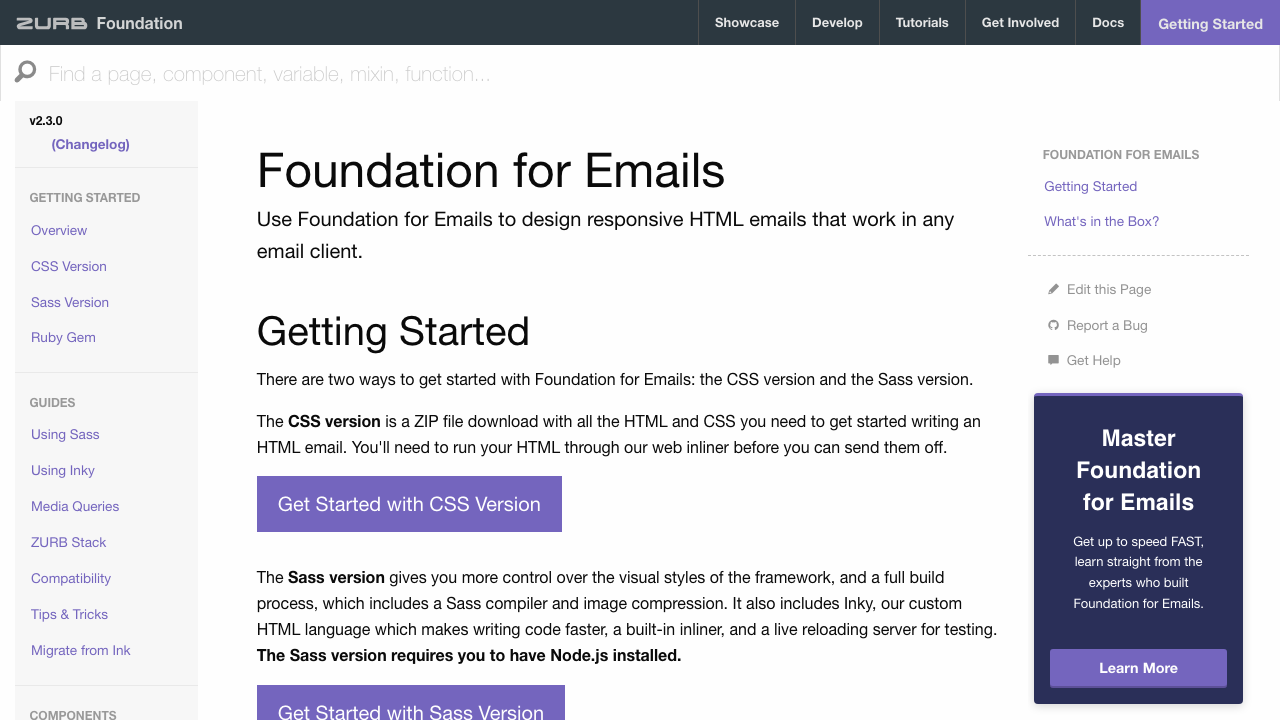Click the search magnifying glass icon

24,72
